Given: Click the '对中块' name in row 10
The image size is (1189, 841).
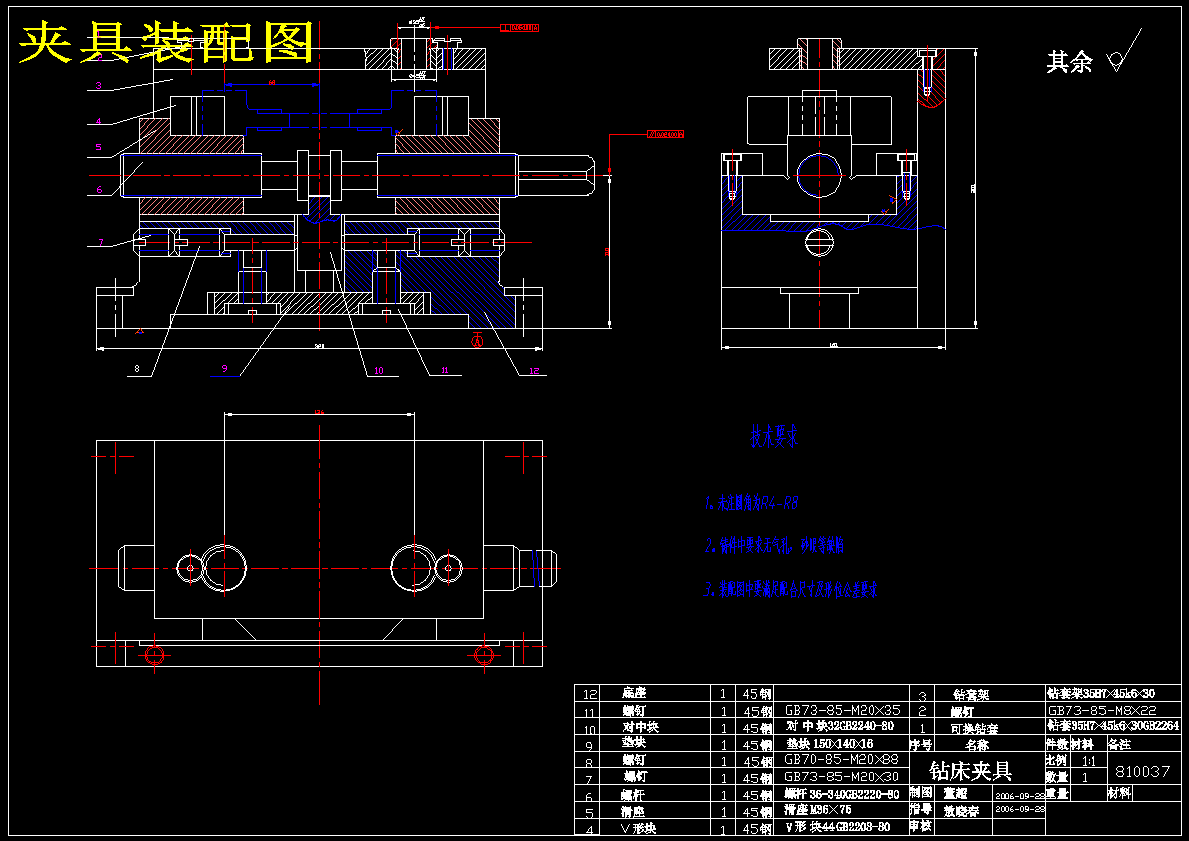Looking at the screenshot, I should coord(641,726).
